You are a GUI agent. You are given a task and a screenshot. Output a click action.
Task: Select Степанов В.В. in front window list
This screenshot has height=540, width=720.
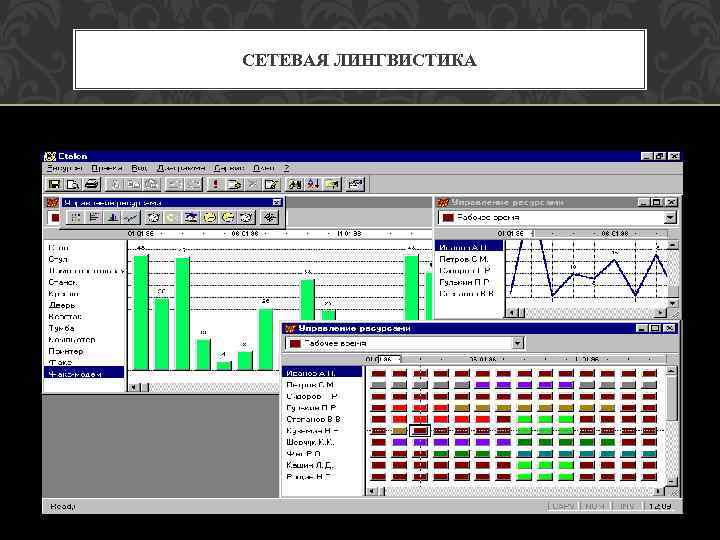[x=314, y=419]
